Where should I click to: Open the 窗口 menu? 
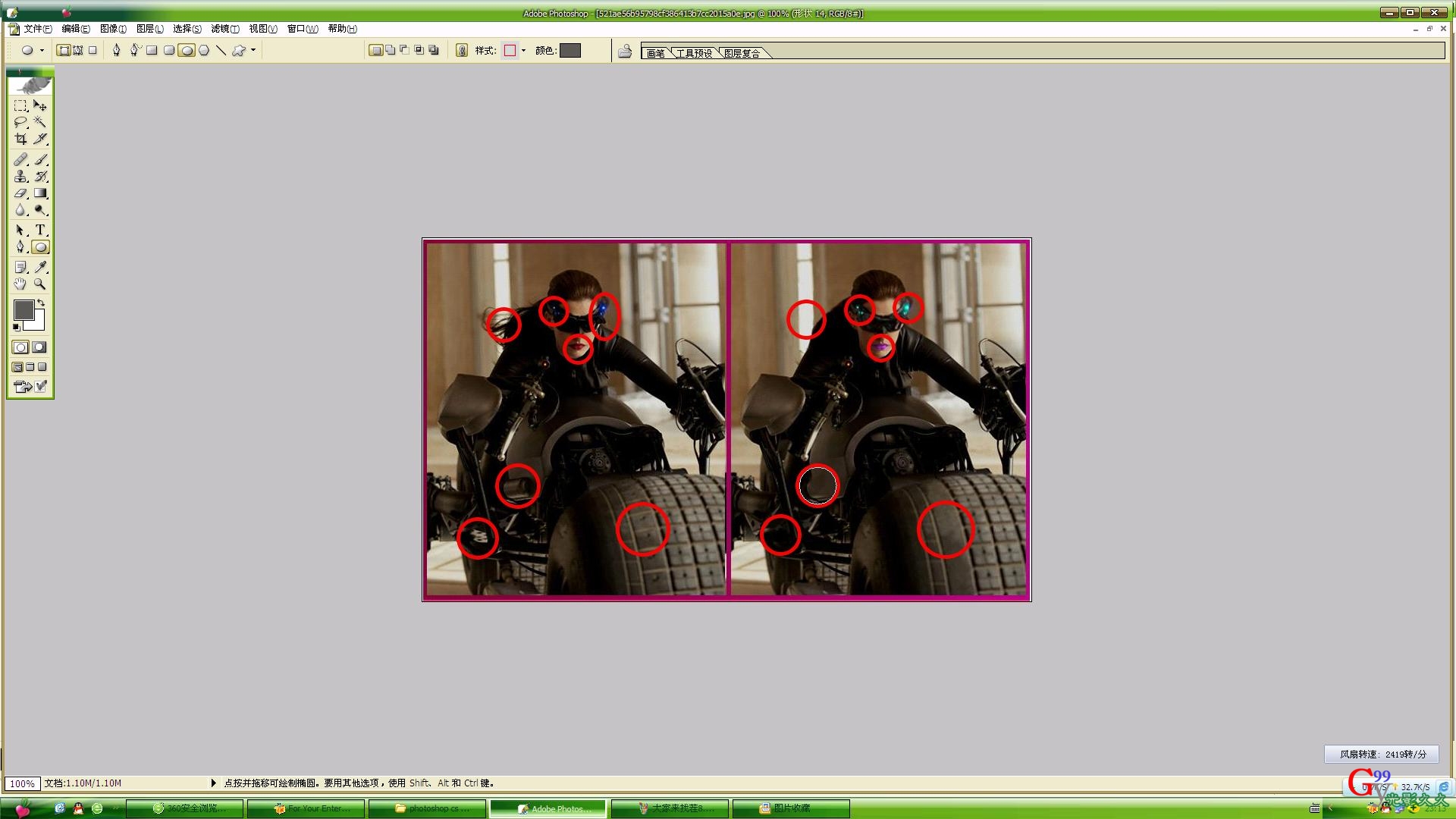[x=303, y=29]
